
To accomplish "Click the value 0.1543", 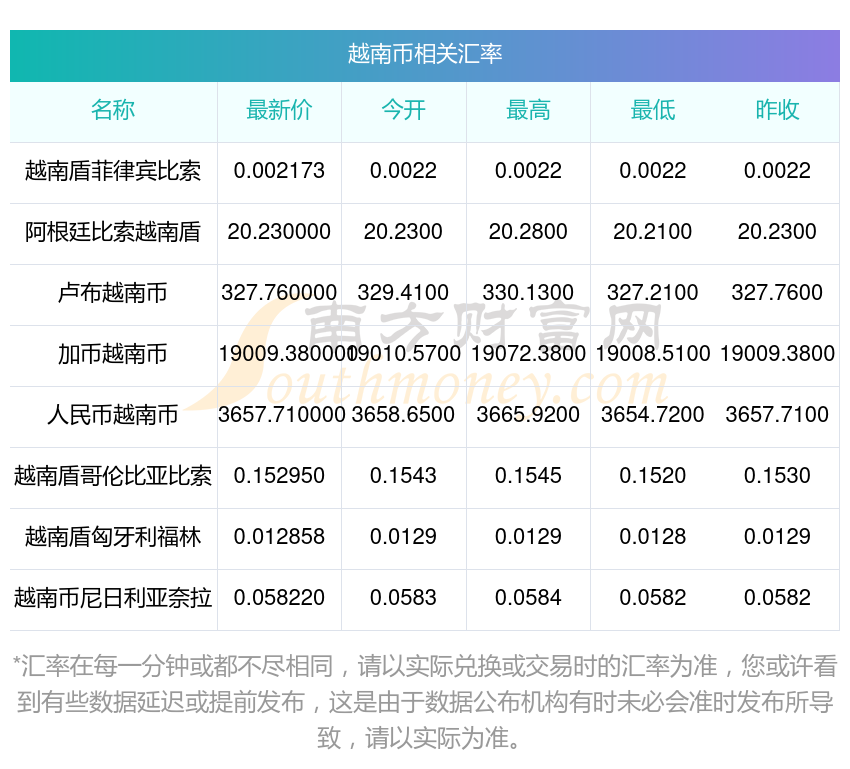I will click(403, 476).
